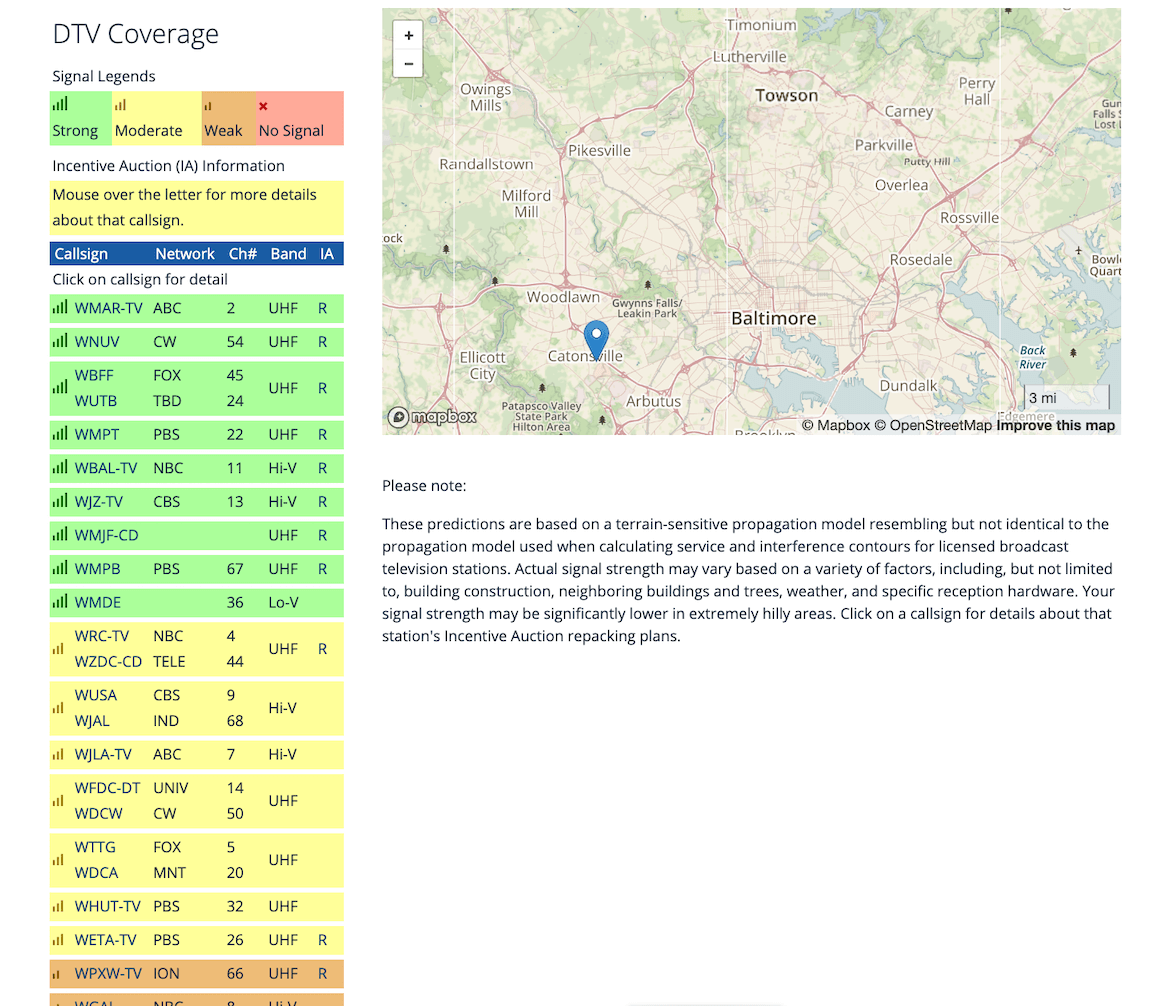
Task: Click the signal icon beside WHUT-TV
Action: [x=58, y=906]
